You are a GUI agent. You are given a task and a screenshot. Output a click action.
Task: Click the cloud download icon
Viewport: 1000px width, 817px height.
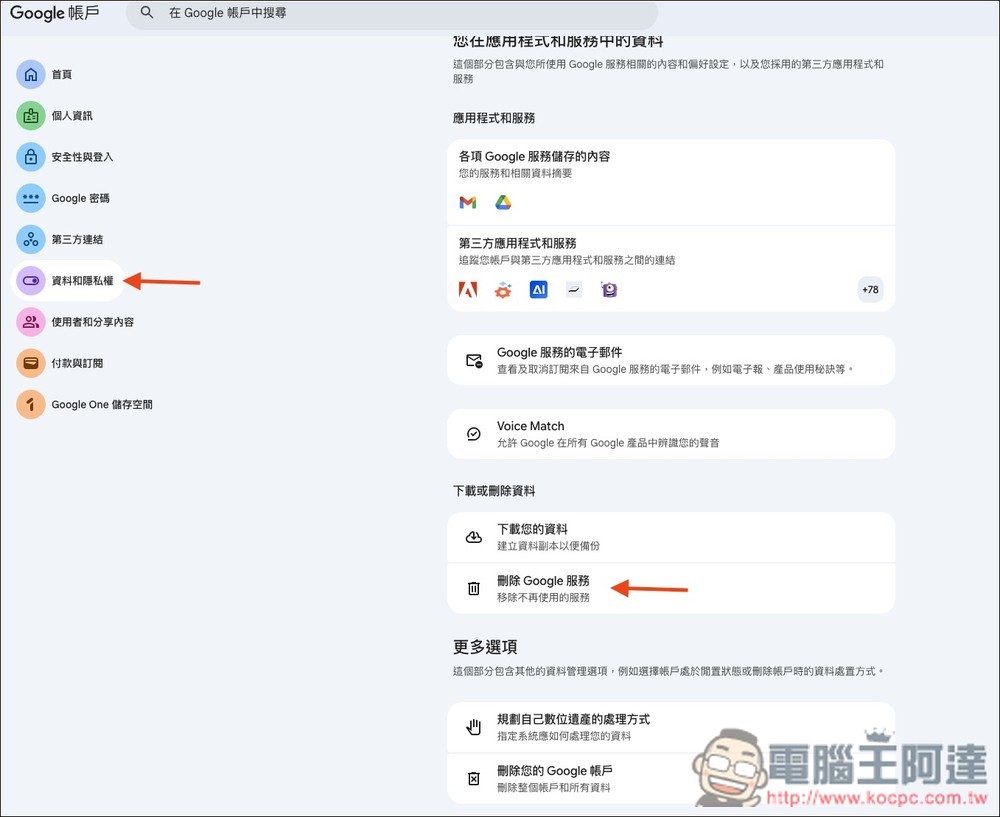click(x=474, y=537)
